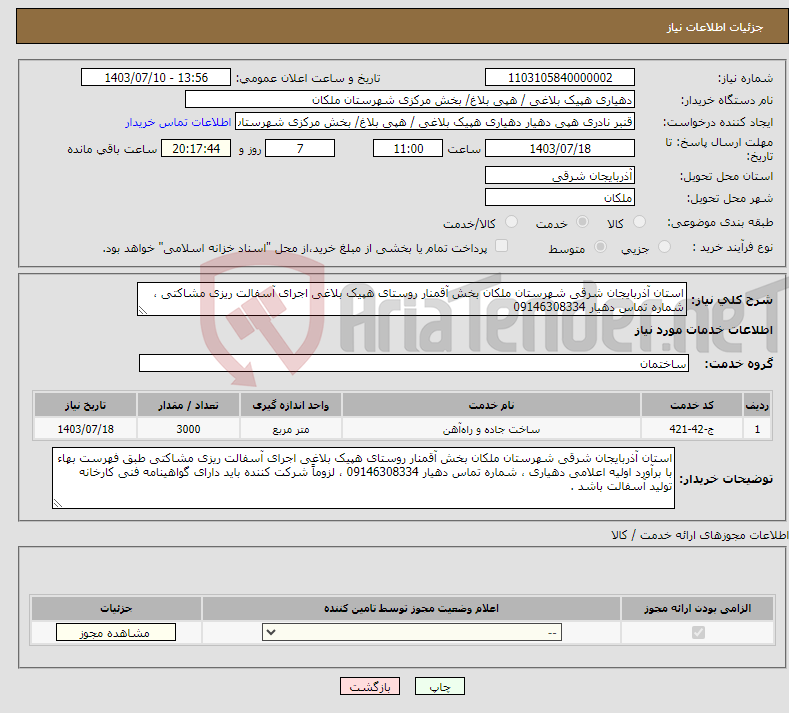Toggle the الزامی بودن ارائه مجوز checkbox
The width and height of the screenshot is (789, 713).
point(698,632)
